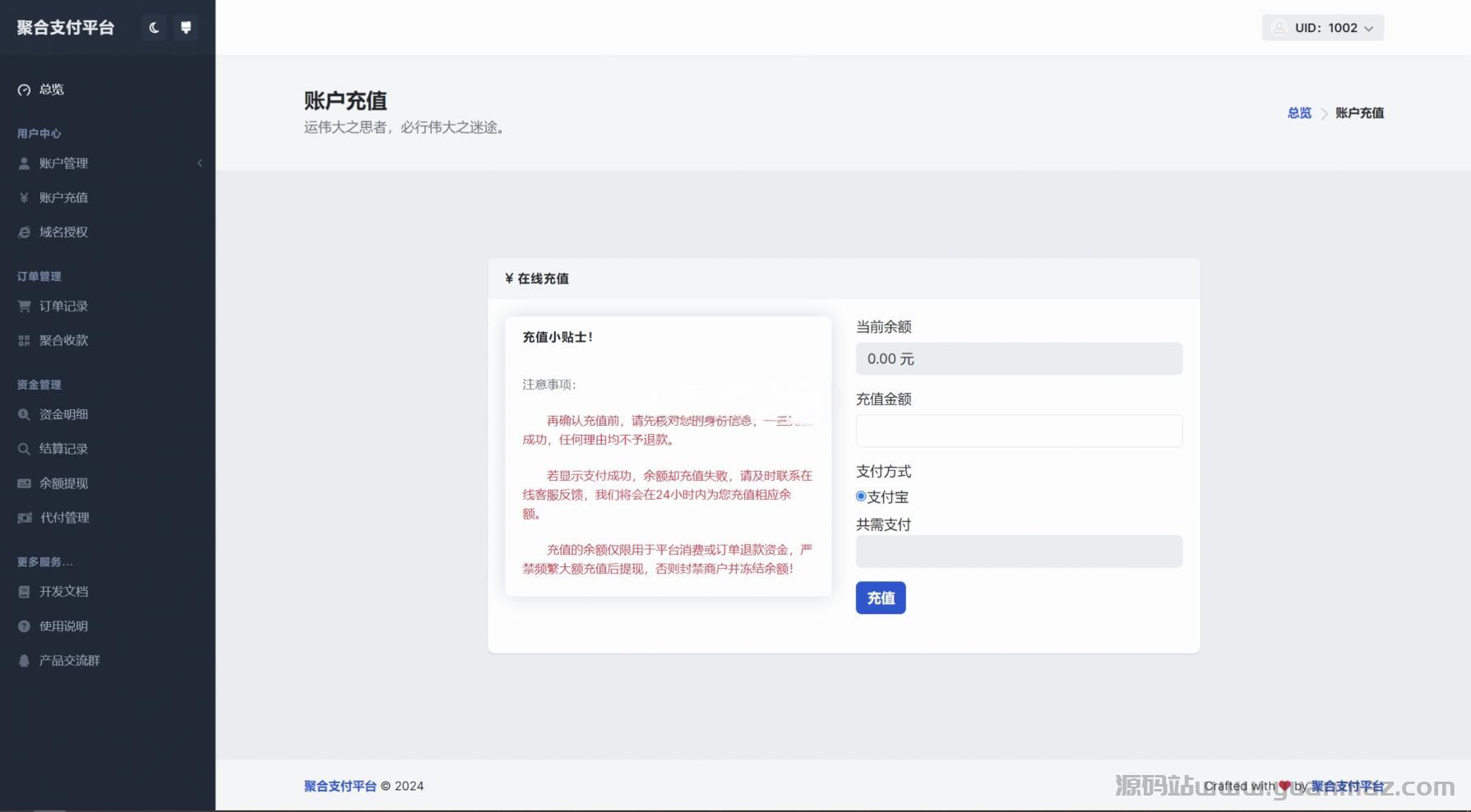The width and height of the screenshot is (1471, 812).
Task: Click the 余额提现 card icon
Action: 24,484
